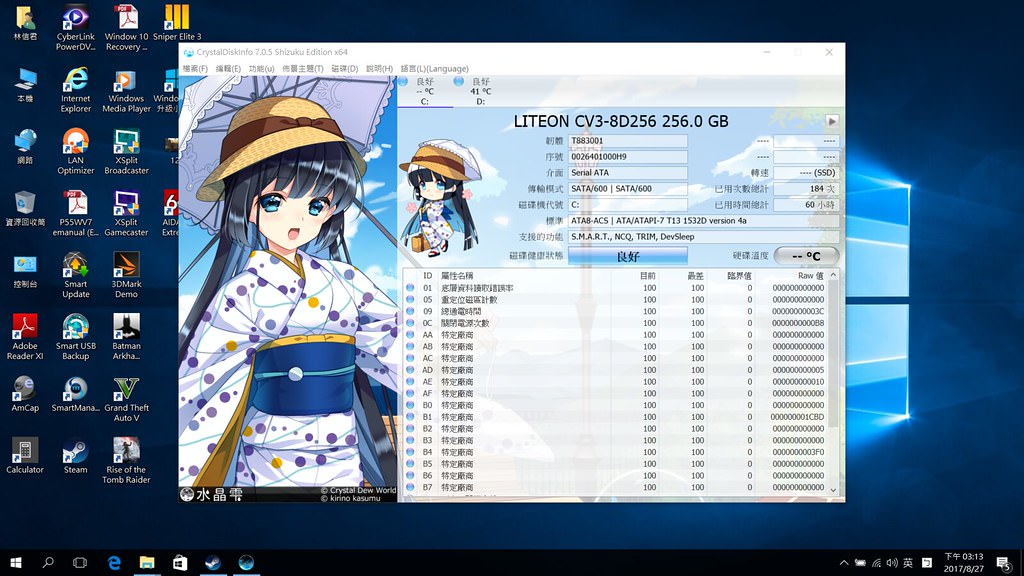Open the 功能(u) menu
Viewport: 1024px width, 576px height.
coord(261,69)
